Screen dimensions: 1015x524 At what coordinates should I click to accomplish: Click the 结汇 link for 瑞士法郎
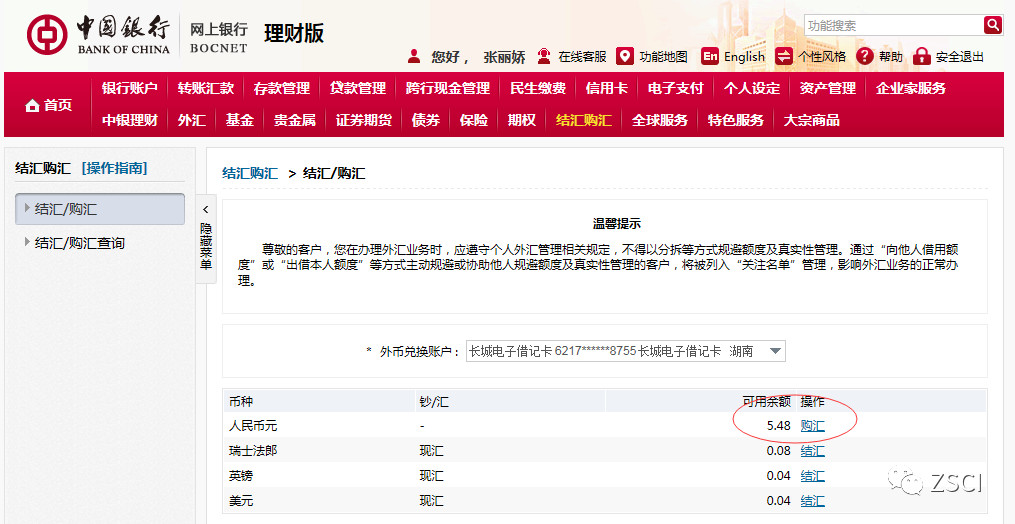pos(812,451)
